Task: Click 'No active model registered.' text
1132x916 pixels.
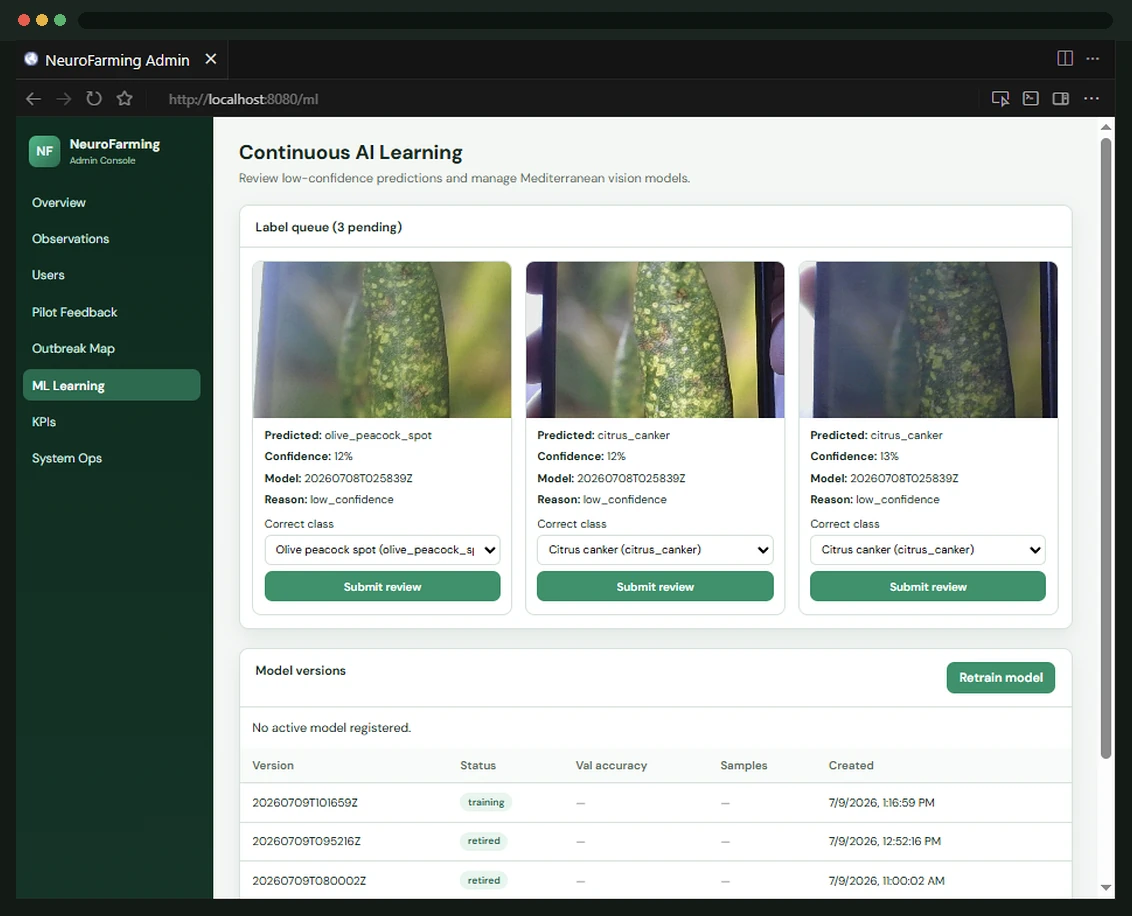Action: [331, 728]
